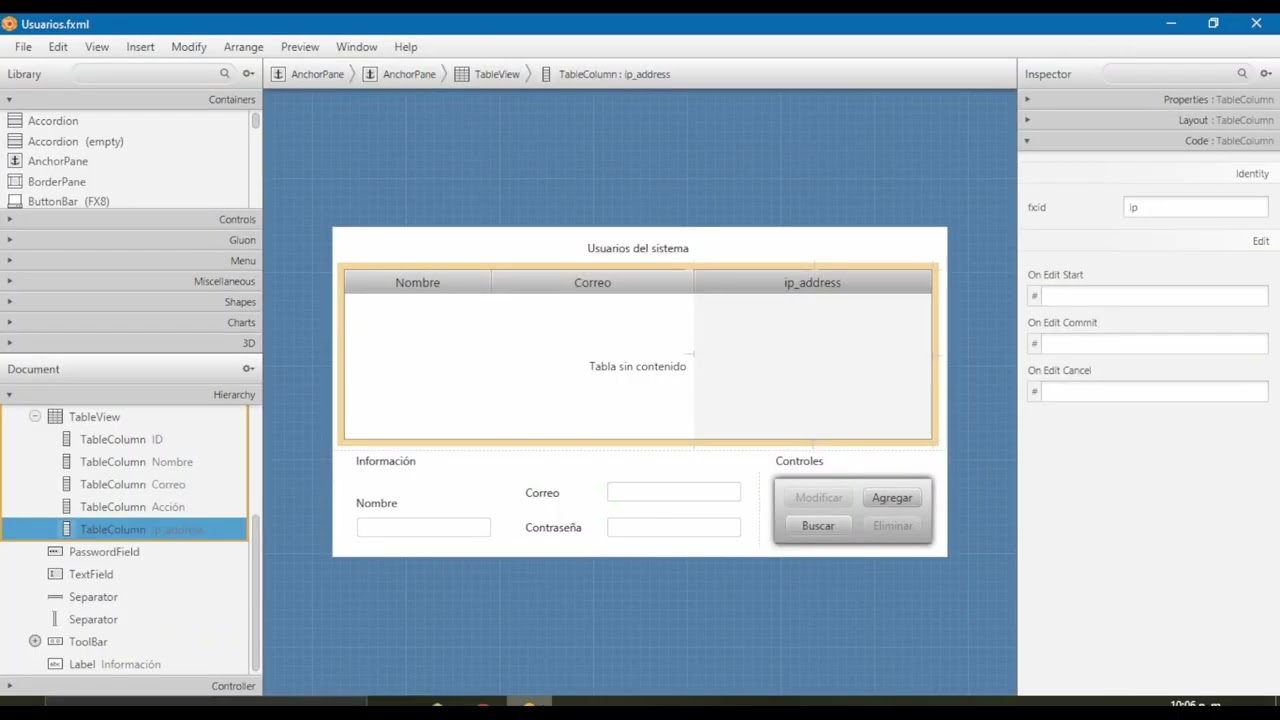Select the ip_address table column header
Image resolution: width=1280 pixels, height=720 pixels.
(812, 282)
